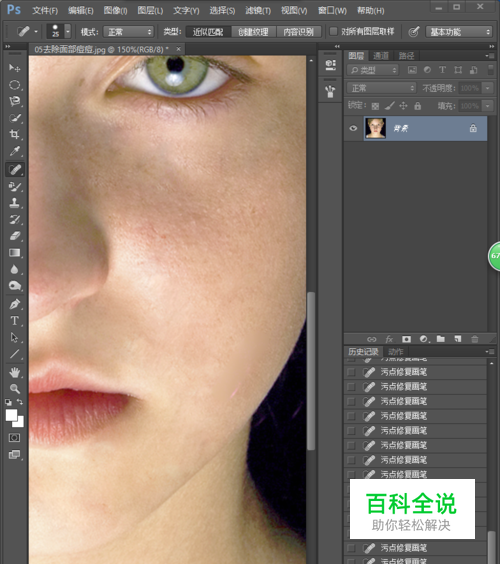
Task: Select the Blur tool
Action: (x=14, y=269)
